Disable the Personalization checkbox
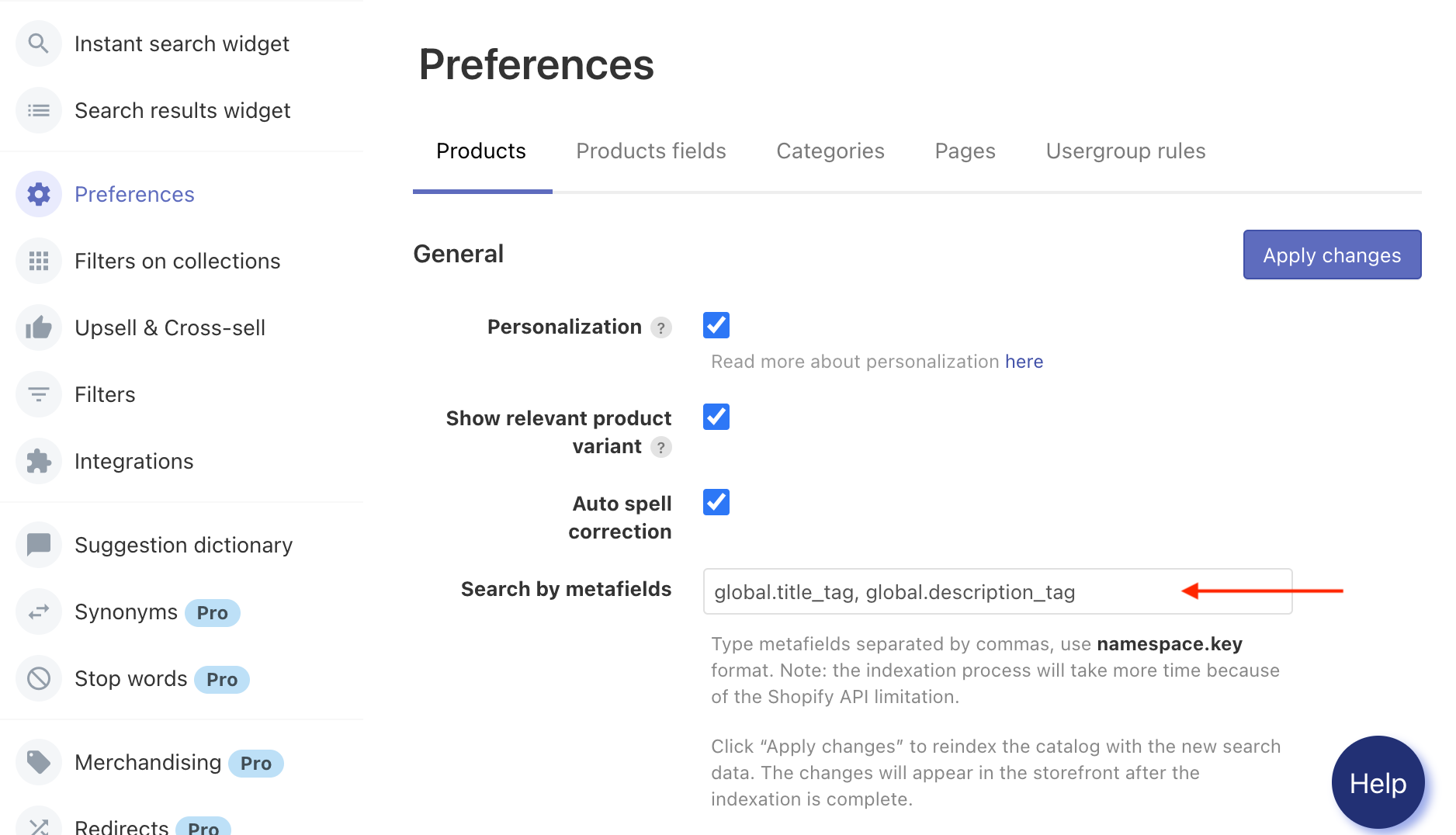Image resolution: width=1456 pixels, height=835 pixels. (x=716, y=325)
